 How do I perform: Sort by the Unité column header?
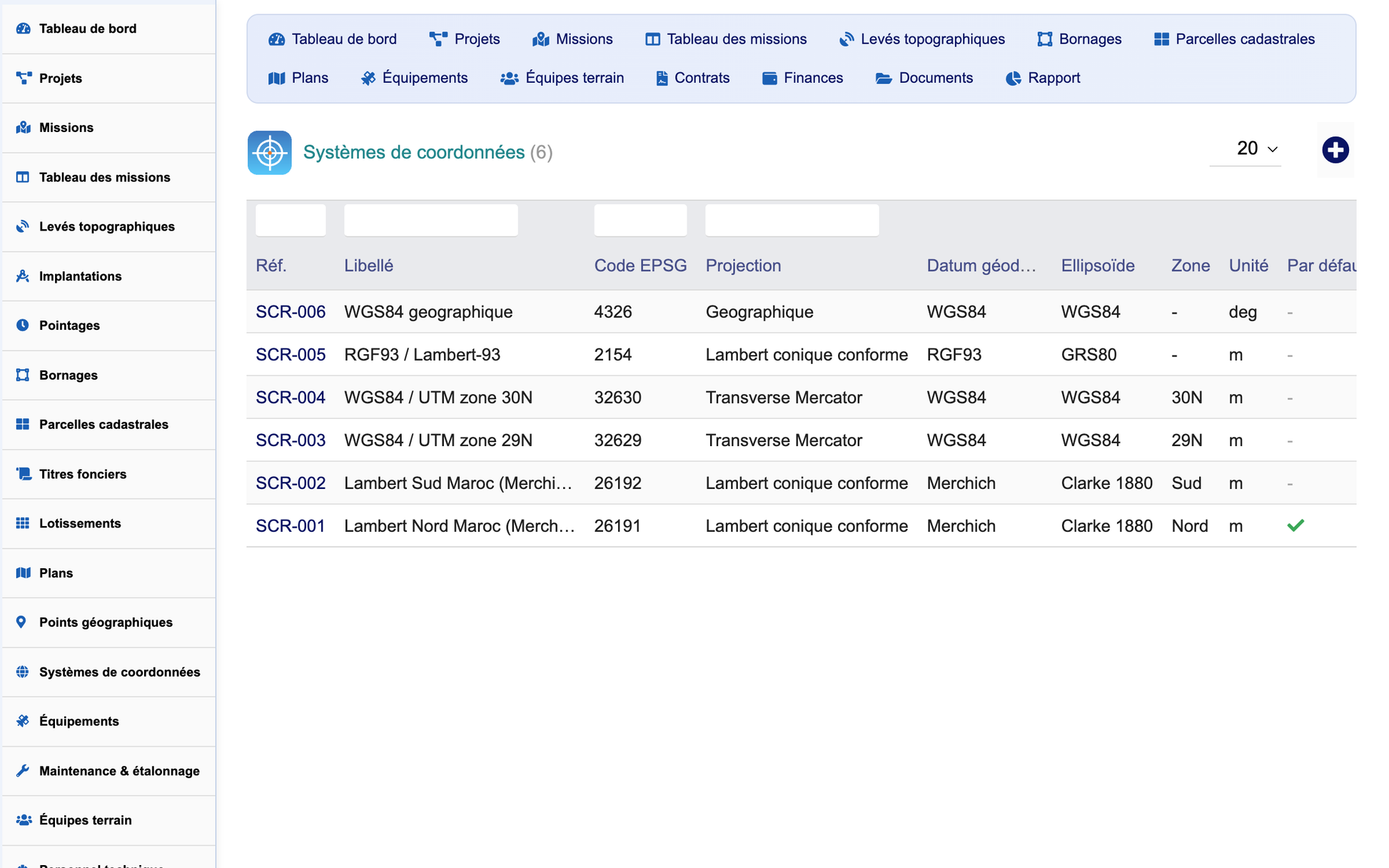[1248, 266]
